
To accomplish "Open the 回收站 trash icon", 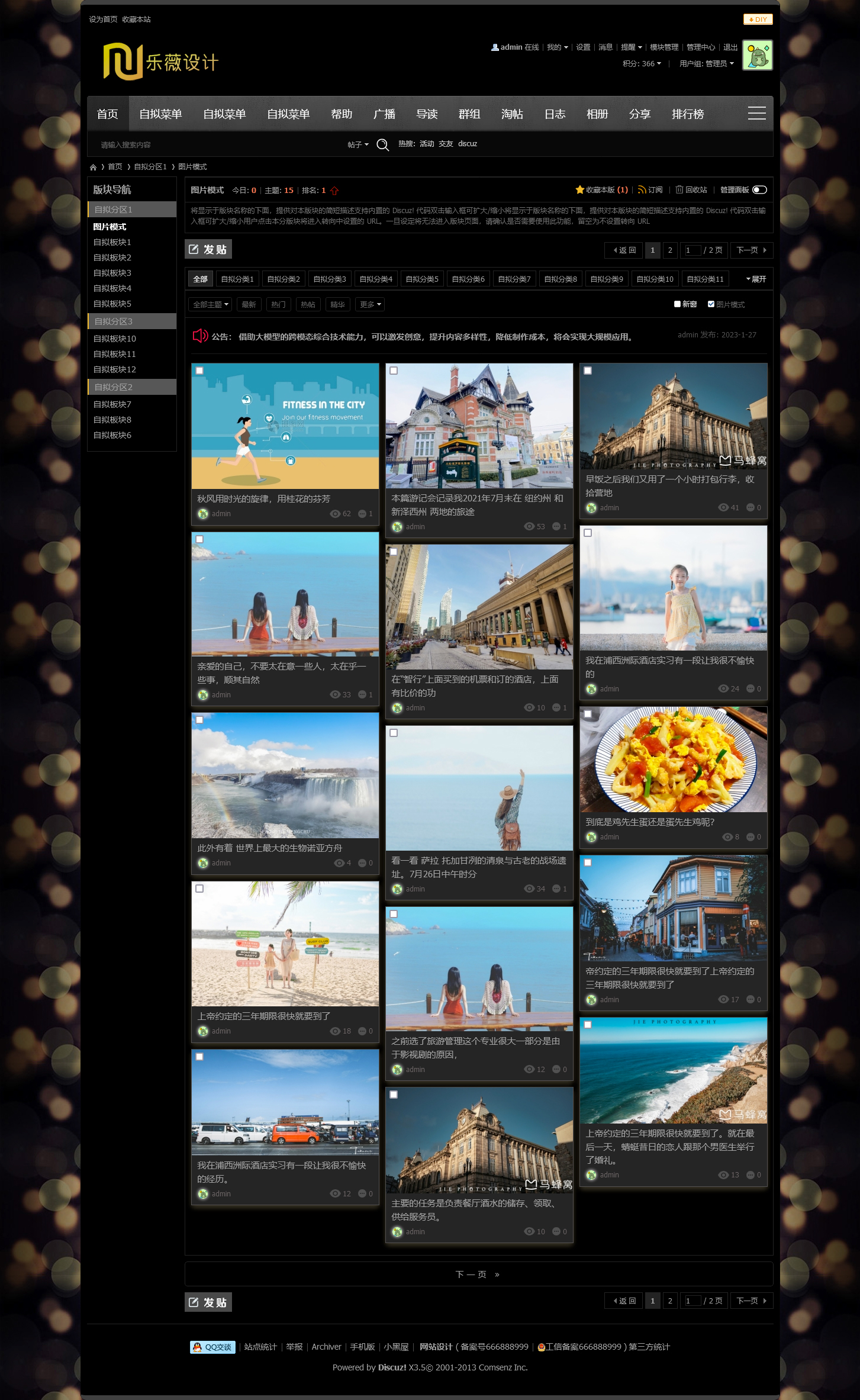I will pyautogui.click(x=679, y=190).
